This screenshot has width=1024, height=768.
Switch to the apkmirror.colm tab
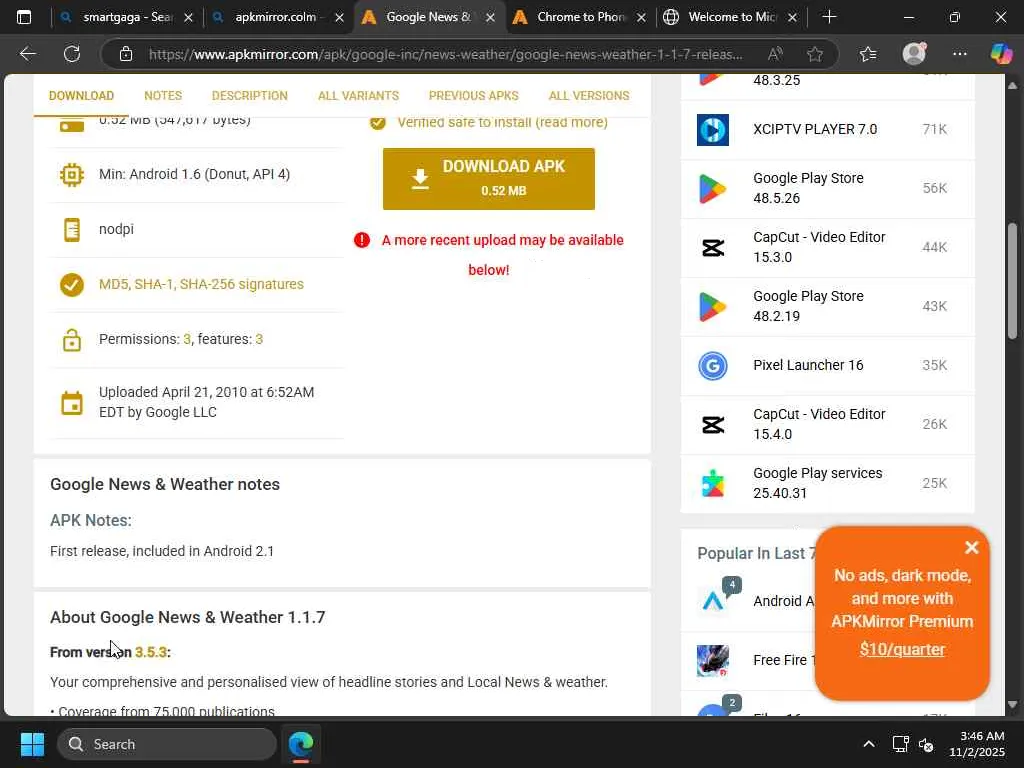tap(278, 18)
